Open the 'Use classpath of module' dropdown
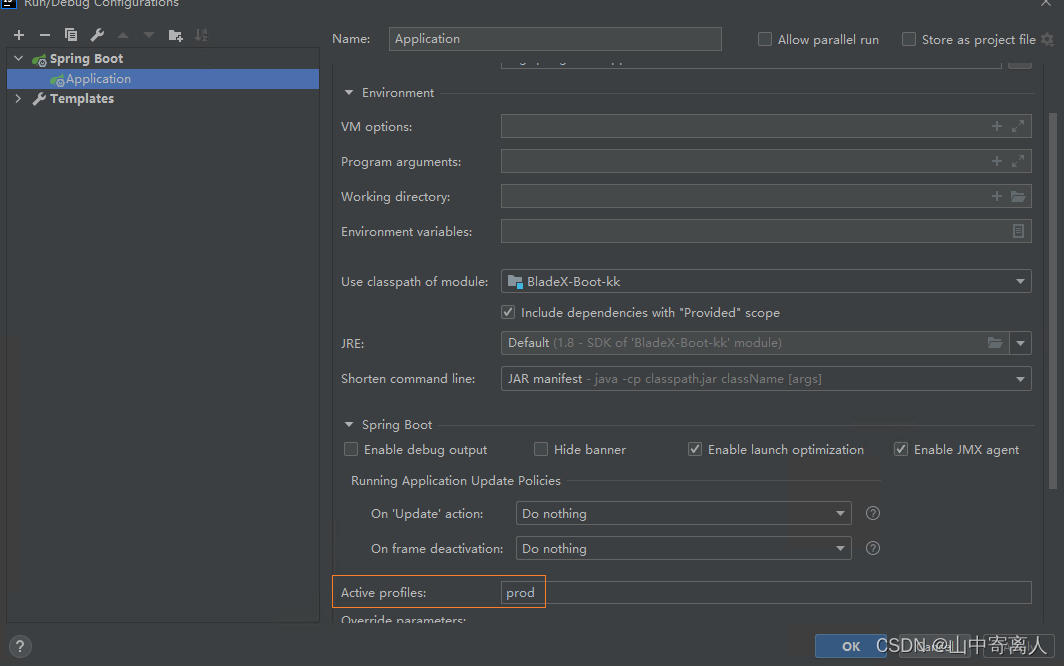 [1018, 281]
